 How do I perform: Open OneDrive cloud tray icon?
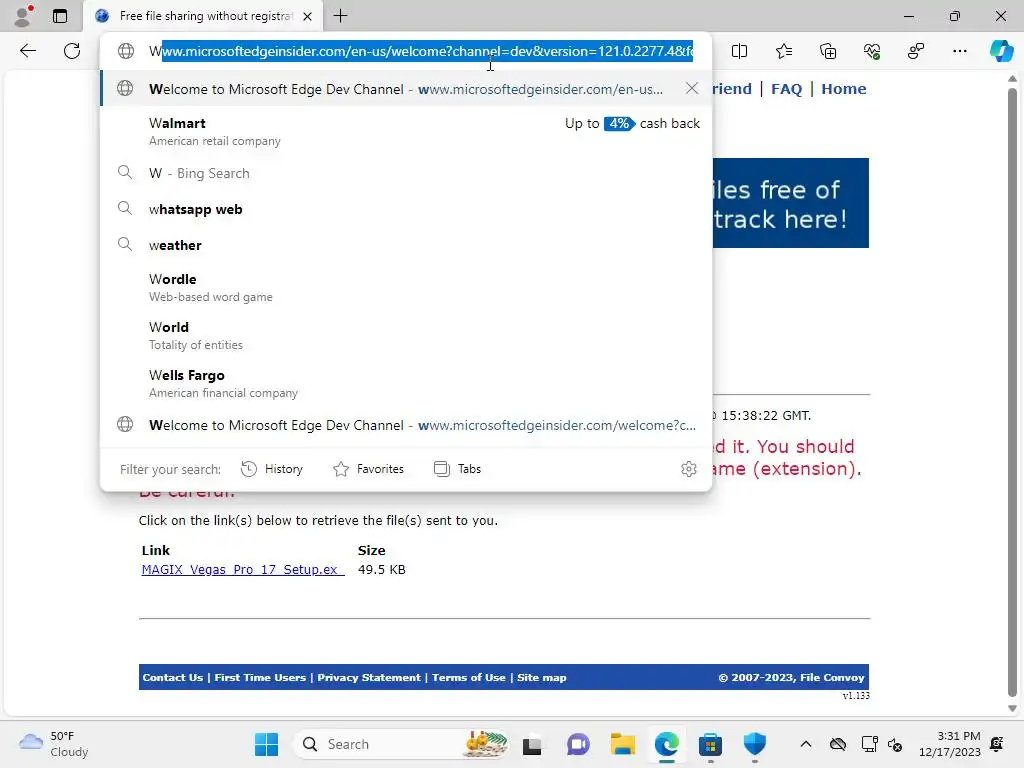838,744
